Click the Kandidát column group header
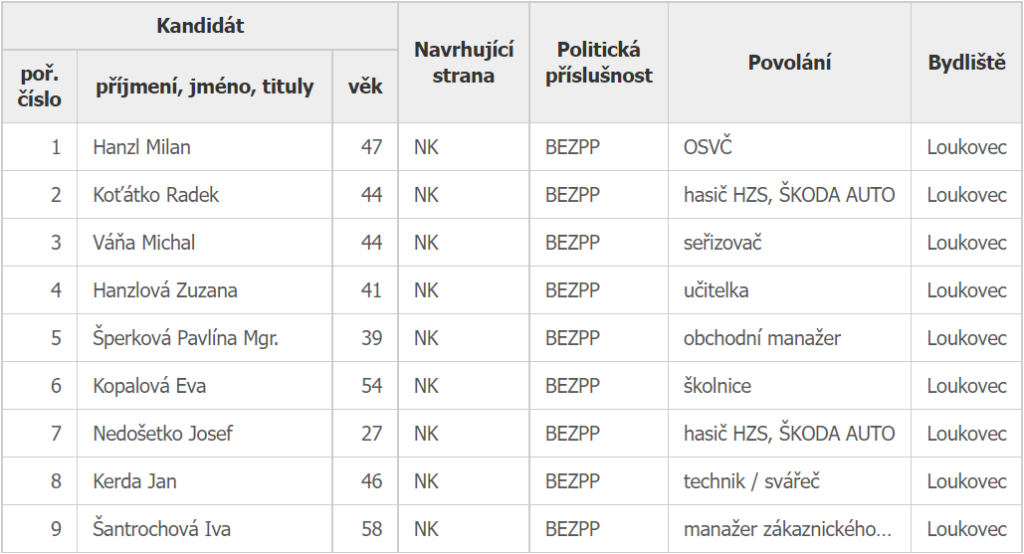This screenshot has width=1024, height=554. tap(200, 27)
